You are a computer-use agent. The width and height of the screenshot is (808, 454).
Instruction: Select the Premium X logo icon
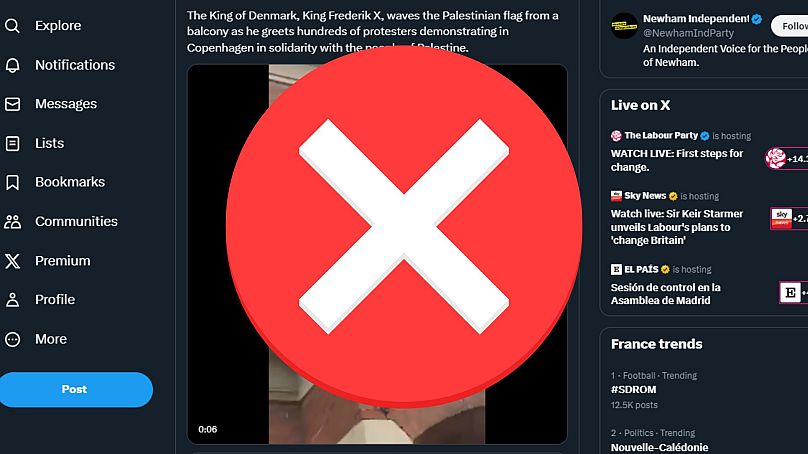pos(12,261)
